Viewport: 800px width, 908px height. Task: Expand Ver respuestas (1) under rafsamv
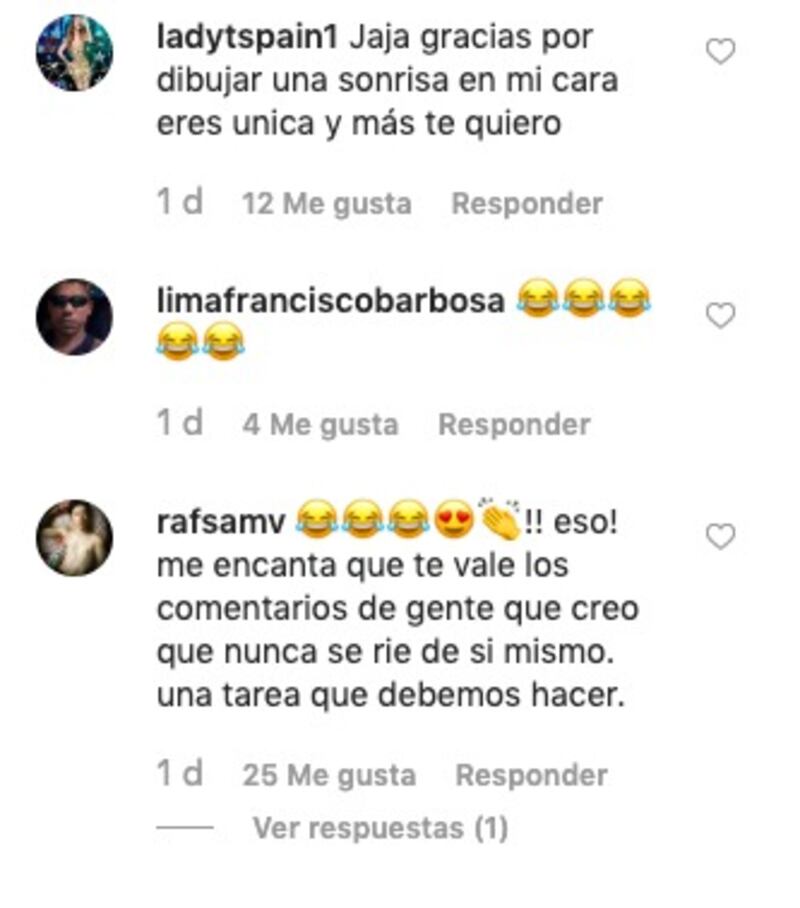[381, 828]
